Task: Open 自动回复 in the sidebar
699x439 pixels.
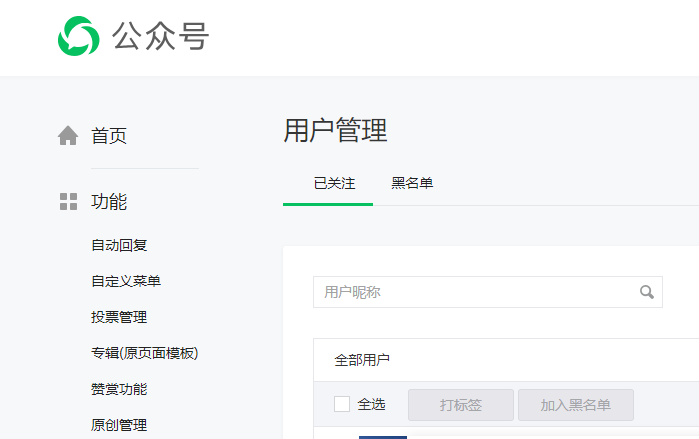Action: pos(119,245)
